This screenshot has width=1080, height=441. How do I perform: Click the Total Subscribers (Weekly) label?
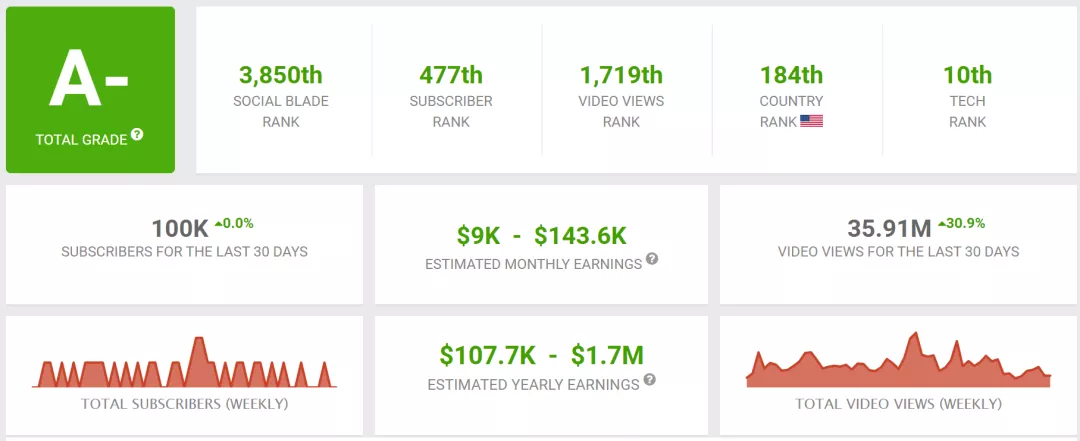[184, 404]
